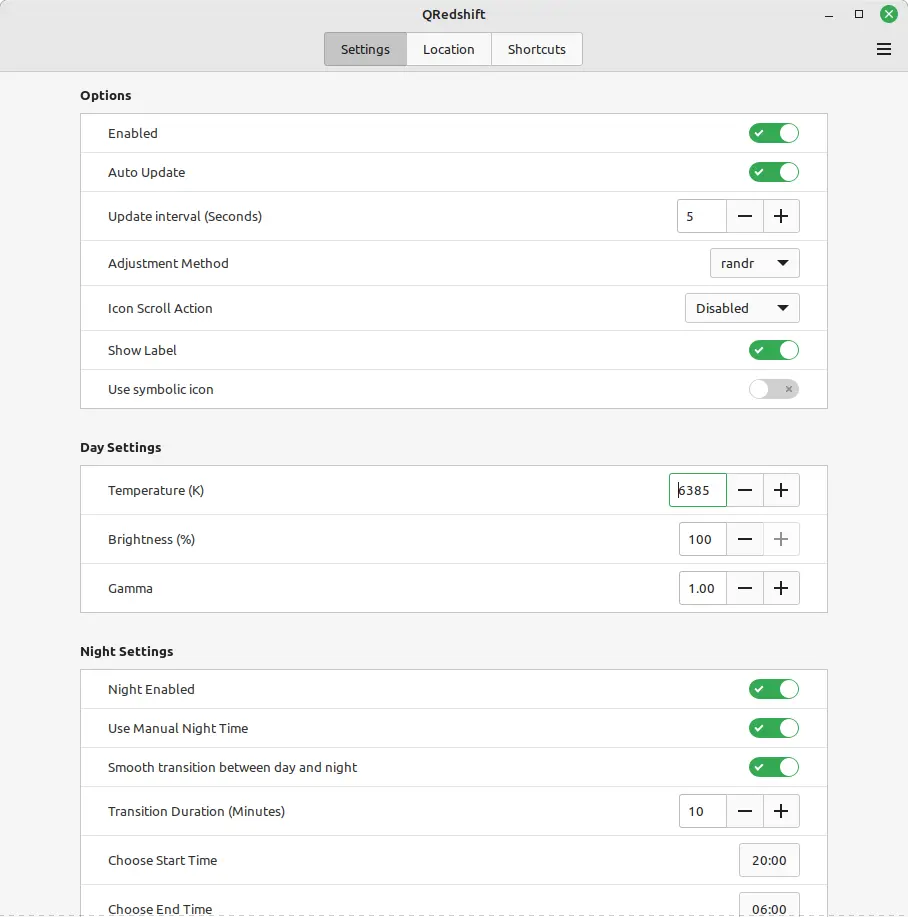Decrease Transition Duration minutes
The width and height of the screenshot is (908, 917).
[745, 811]
